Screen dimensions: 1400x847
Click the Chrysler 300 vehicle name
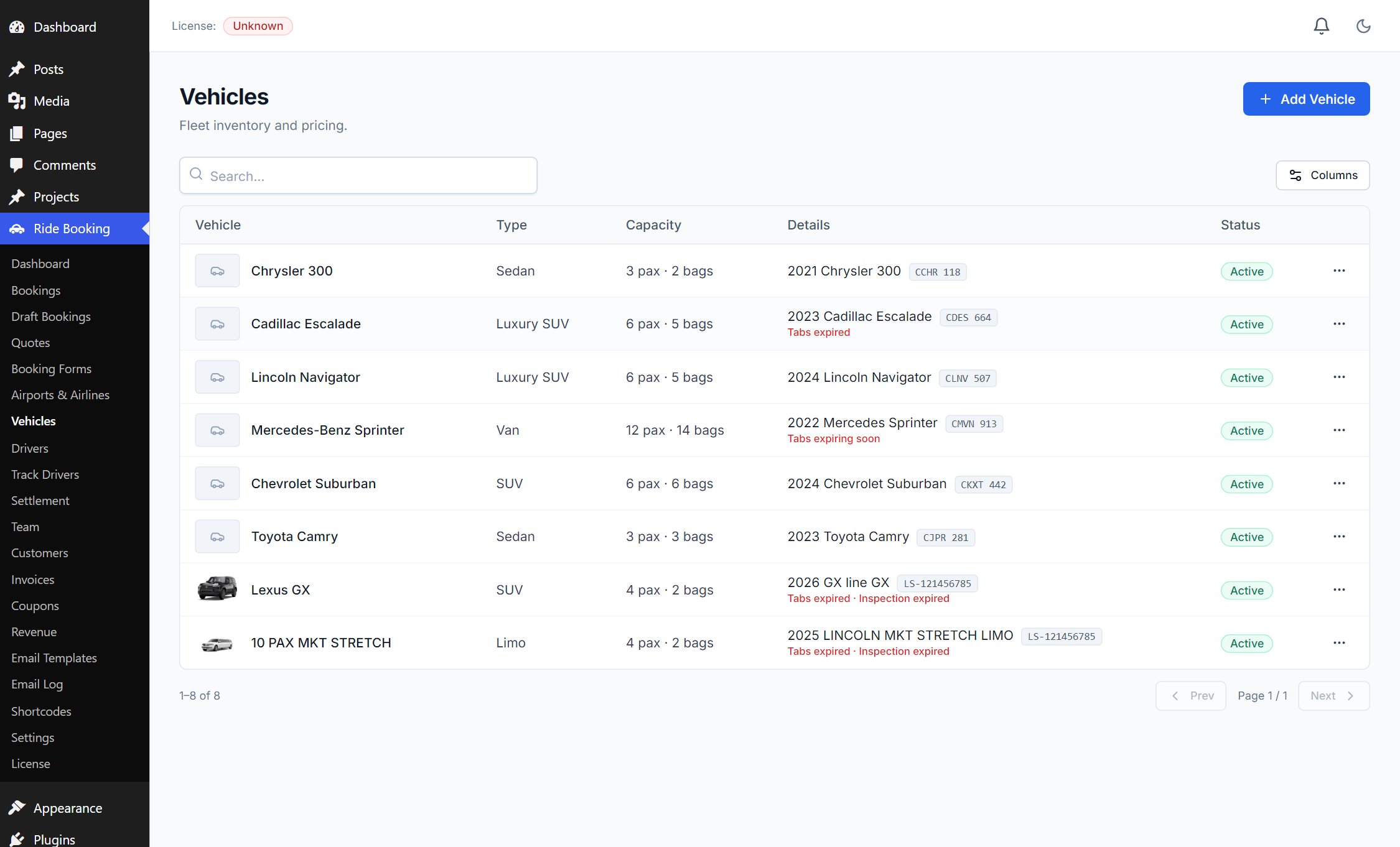coord(292,271)
